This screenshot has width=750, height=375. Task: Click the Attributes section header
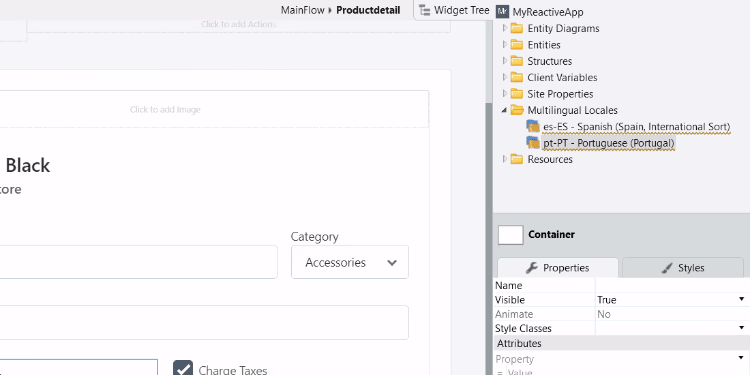[621, 343]
